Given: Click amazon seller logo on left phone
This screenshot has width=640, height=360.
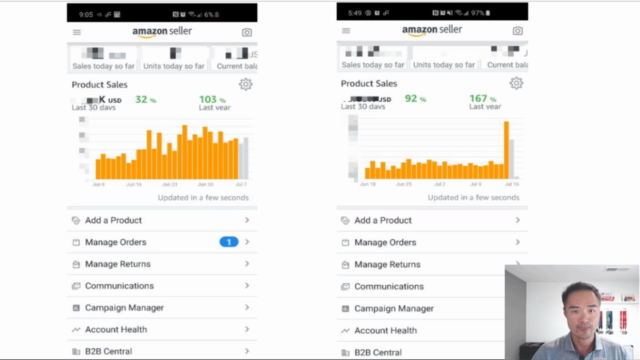Looking at the screenshot, I should click(x=162, y=32).
